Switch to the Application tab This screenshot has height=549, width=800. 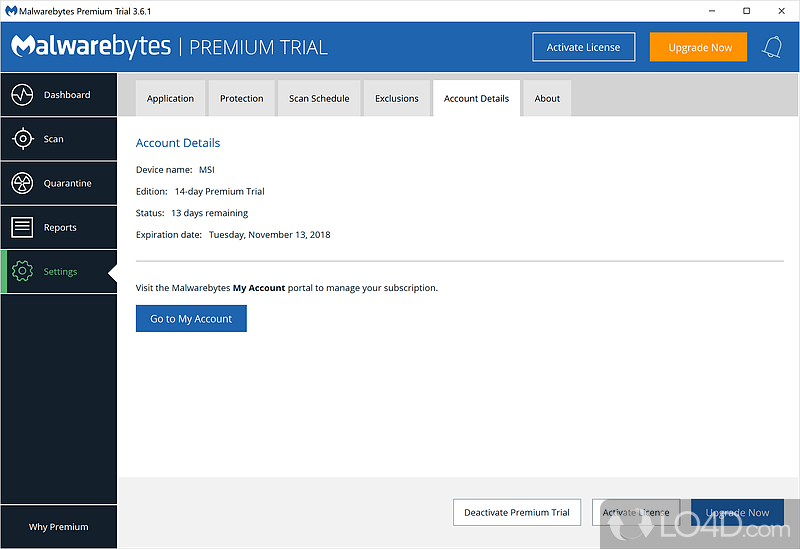(170, 98)
